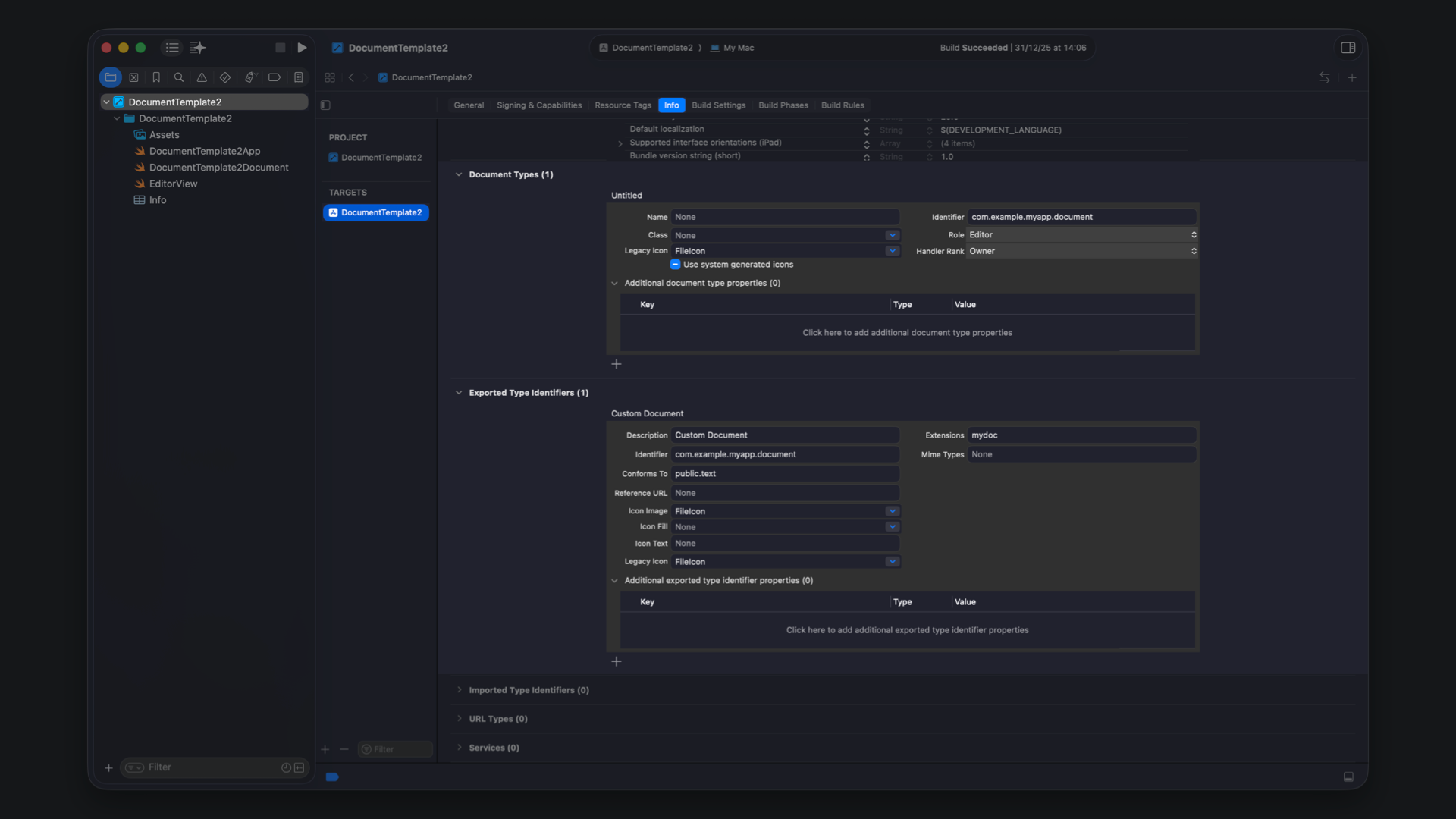Screen dimensions: 1456x819
Task: Switch to the Build Settings tab
Action: [718, 105]
